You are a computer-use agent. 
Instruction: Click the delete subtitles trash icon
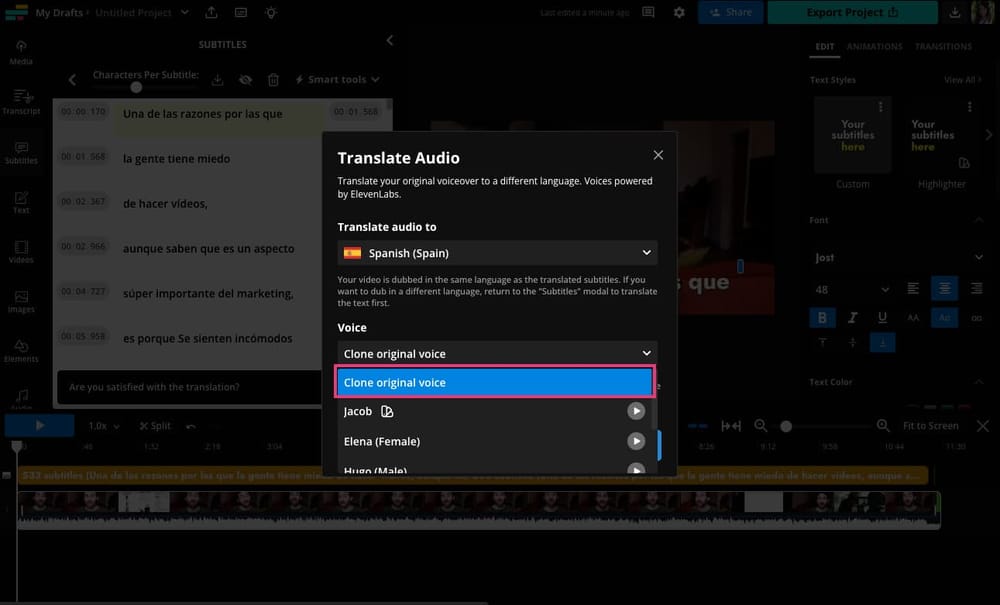pyautogui.click(x=272, y=79)
